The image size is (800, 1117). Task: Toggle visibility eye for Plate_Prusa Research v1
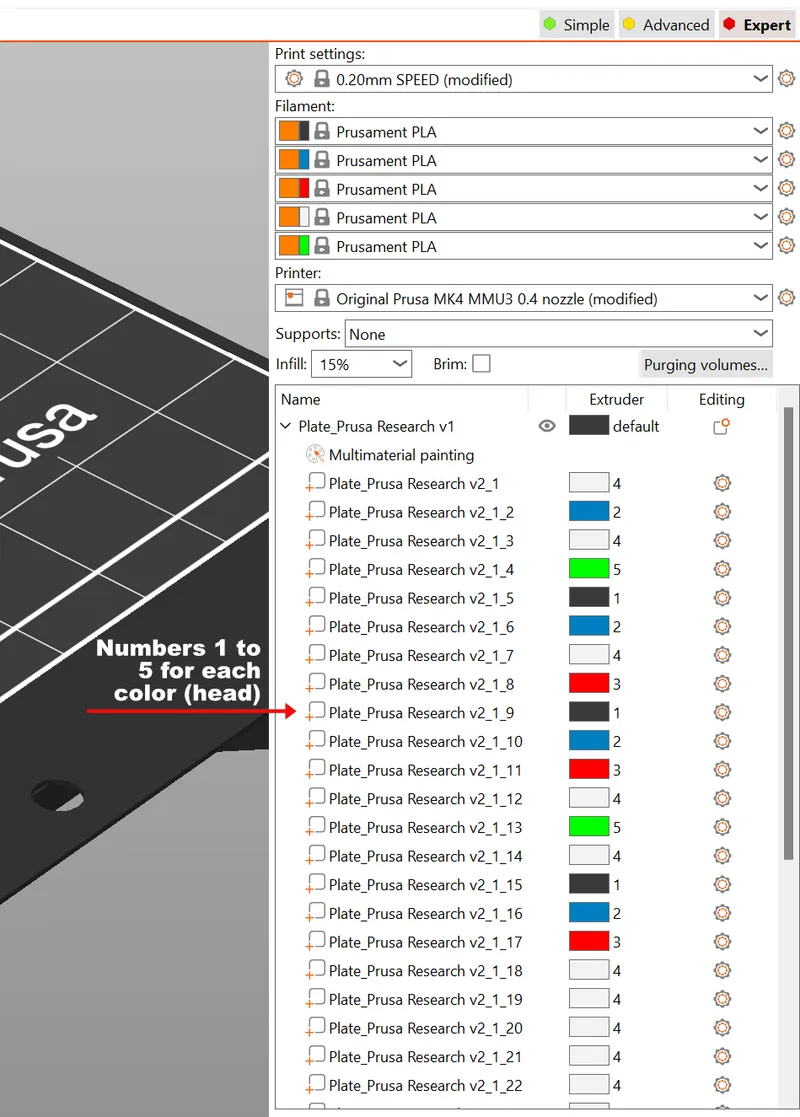[x=546, y=426]
